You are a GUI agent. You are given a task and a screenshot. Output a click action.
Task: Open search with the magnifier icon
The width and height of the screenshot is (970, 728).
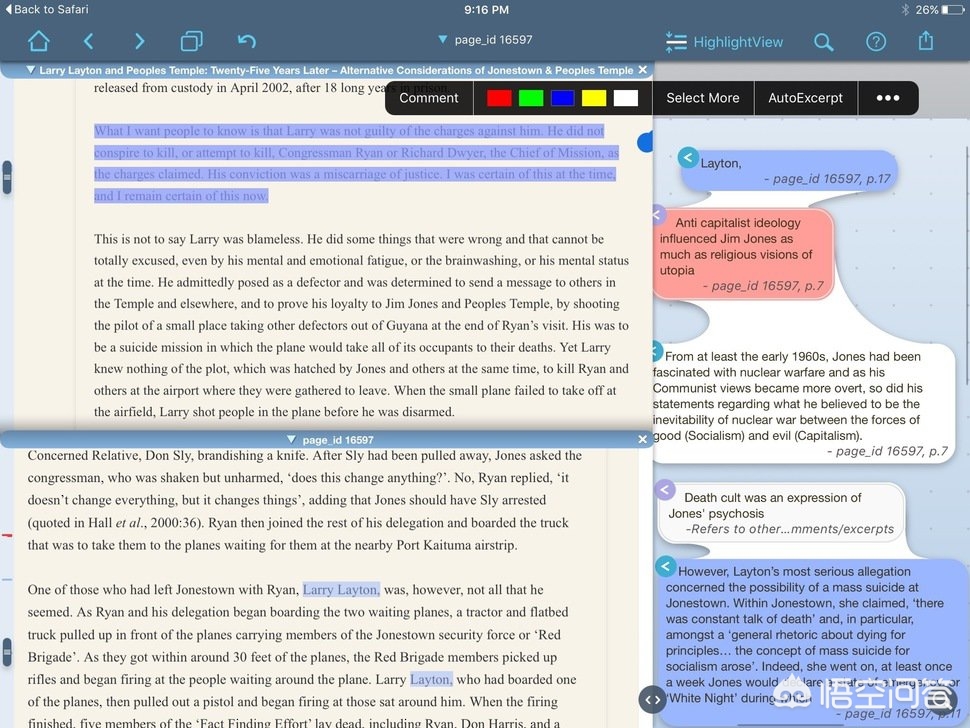click(x=823, y=41)
